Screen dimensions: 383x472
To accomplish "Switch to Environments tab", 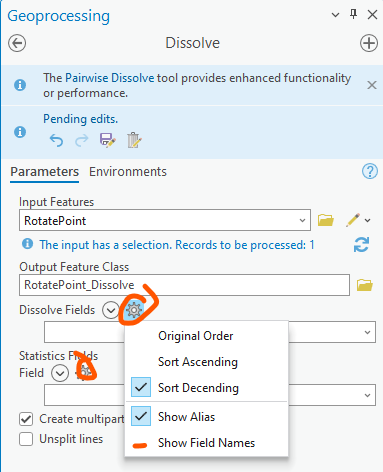I will 128,172.
